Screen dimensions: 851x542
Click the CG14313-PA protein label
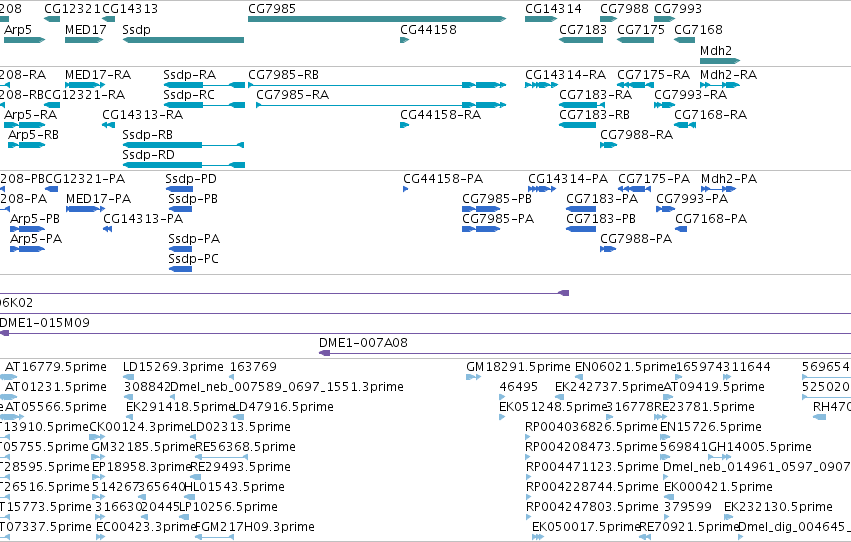[x=143, y=219]
